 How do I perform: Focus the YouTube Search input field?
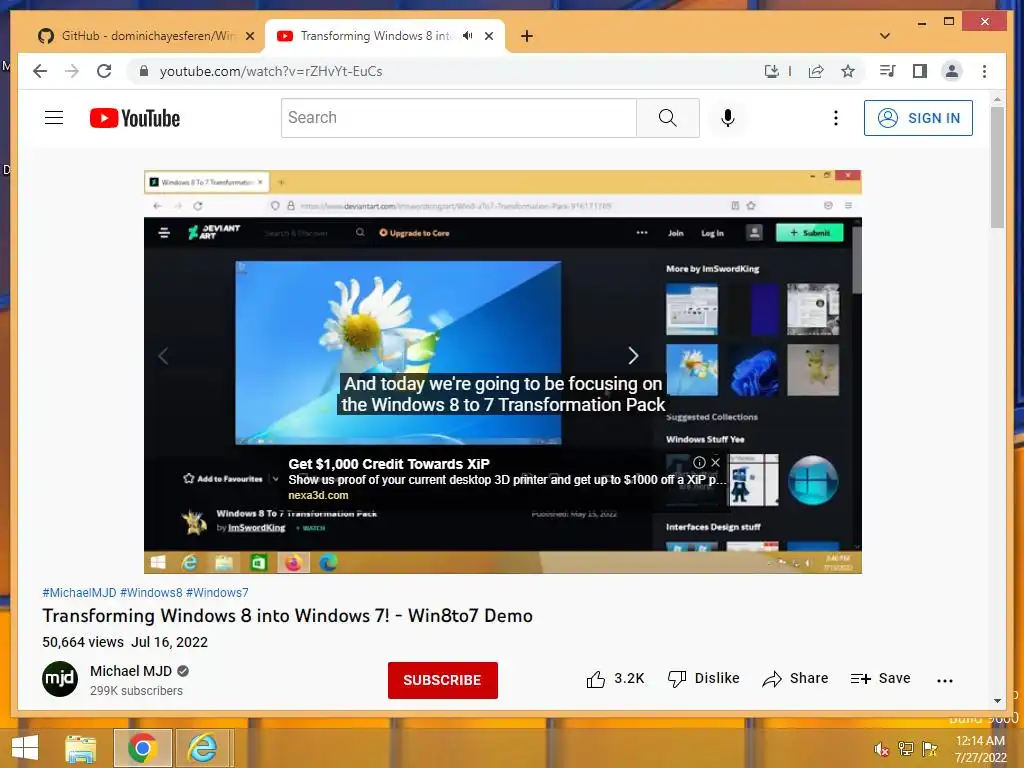[x=458, y=118]
